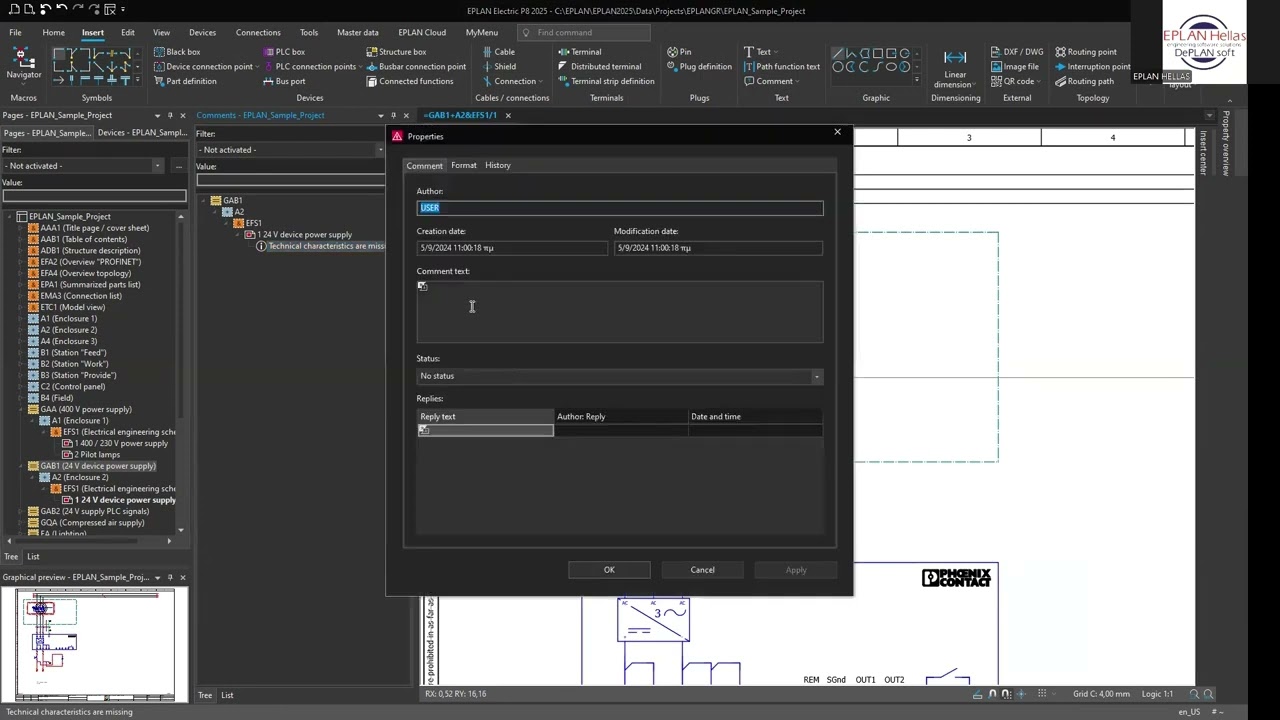This screenshot has height=720, width=1280.
Task: Switch Pages navigator to List view
Action: (x=33, y=556)
